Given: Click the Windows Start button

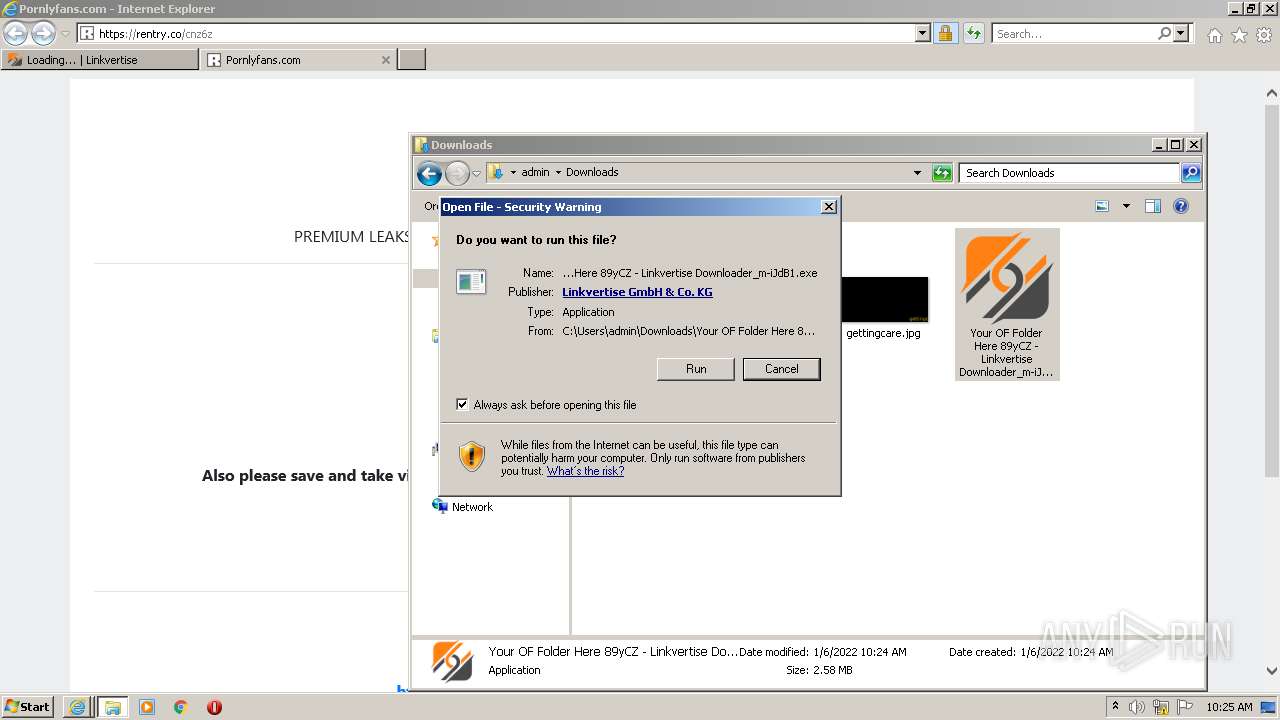Looking at the screenshot, I should pos(28,706).
